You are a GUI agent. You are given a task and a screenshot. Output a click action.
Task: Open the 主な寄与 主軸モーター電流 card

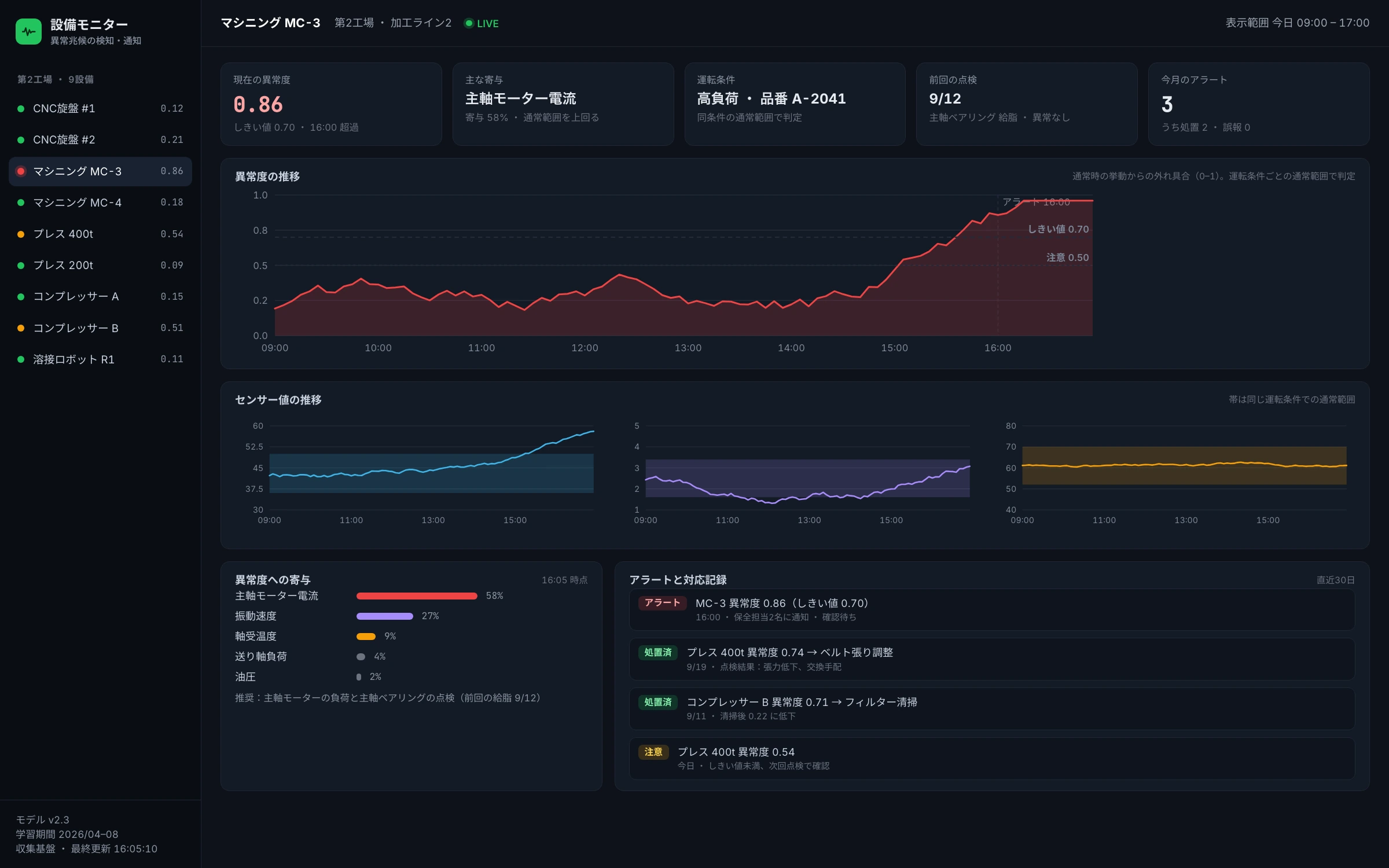point(563,104)
